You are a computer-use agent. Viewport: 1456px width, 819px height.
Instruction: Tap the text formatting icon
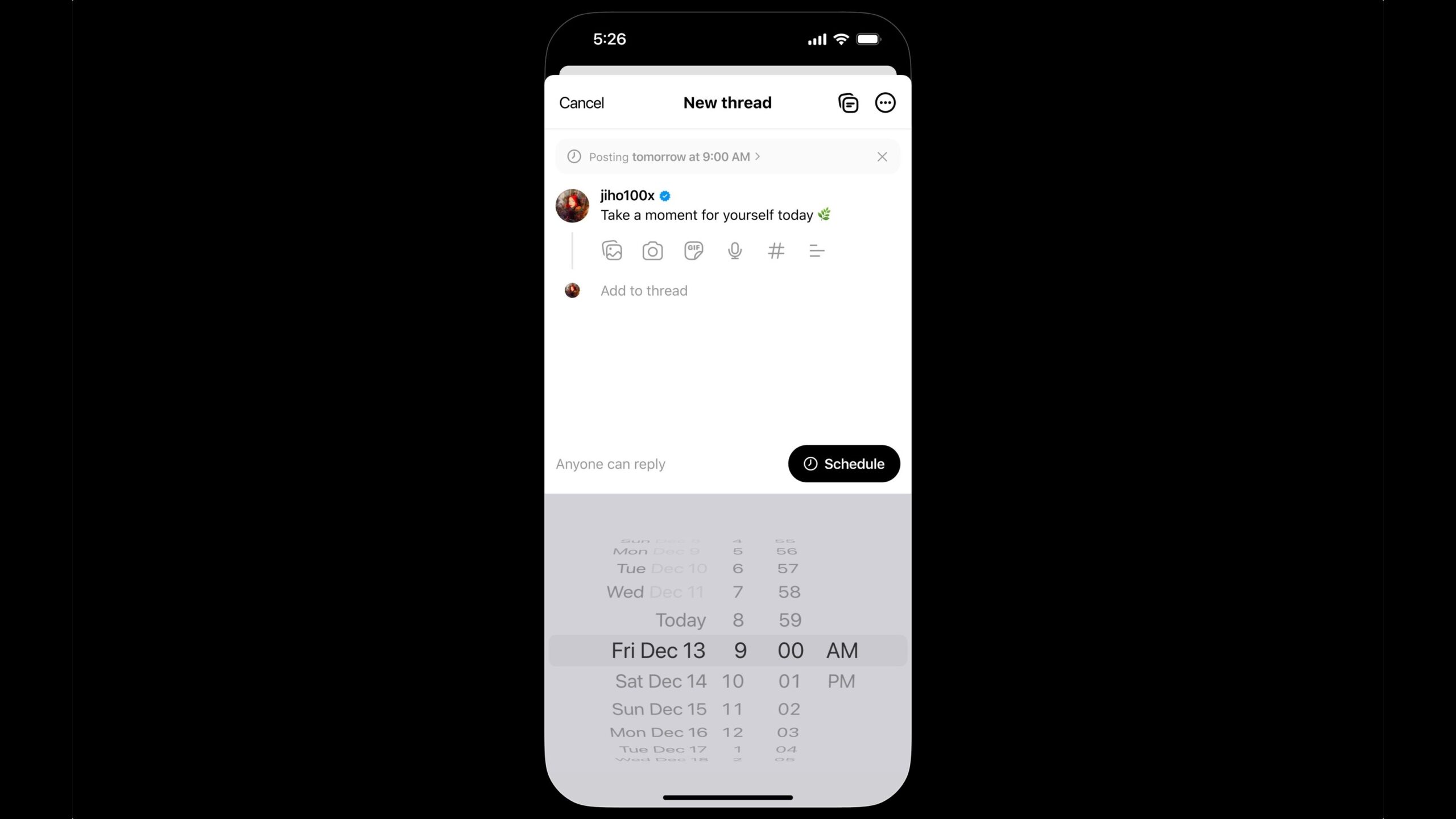(817, 251)
